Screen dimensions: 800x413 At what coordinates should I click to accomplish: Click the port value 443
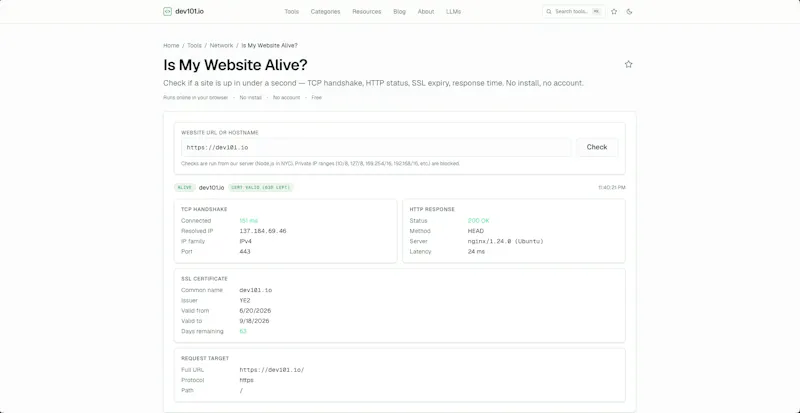(x=245, y=252)
